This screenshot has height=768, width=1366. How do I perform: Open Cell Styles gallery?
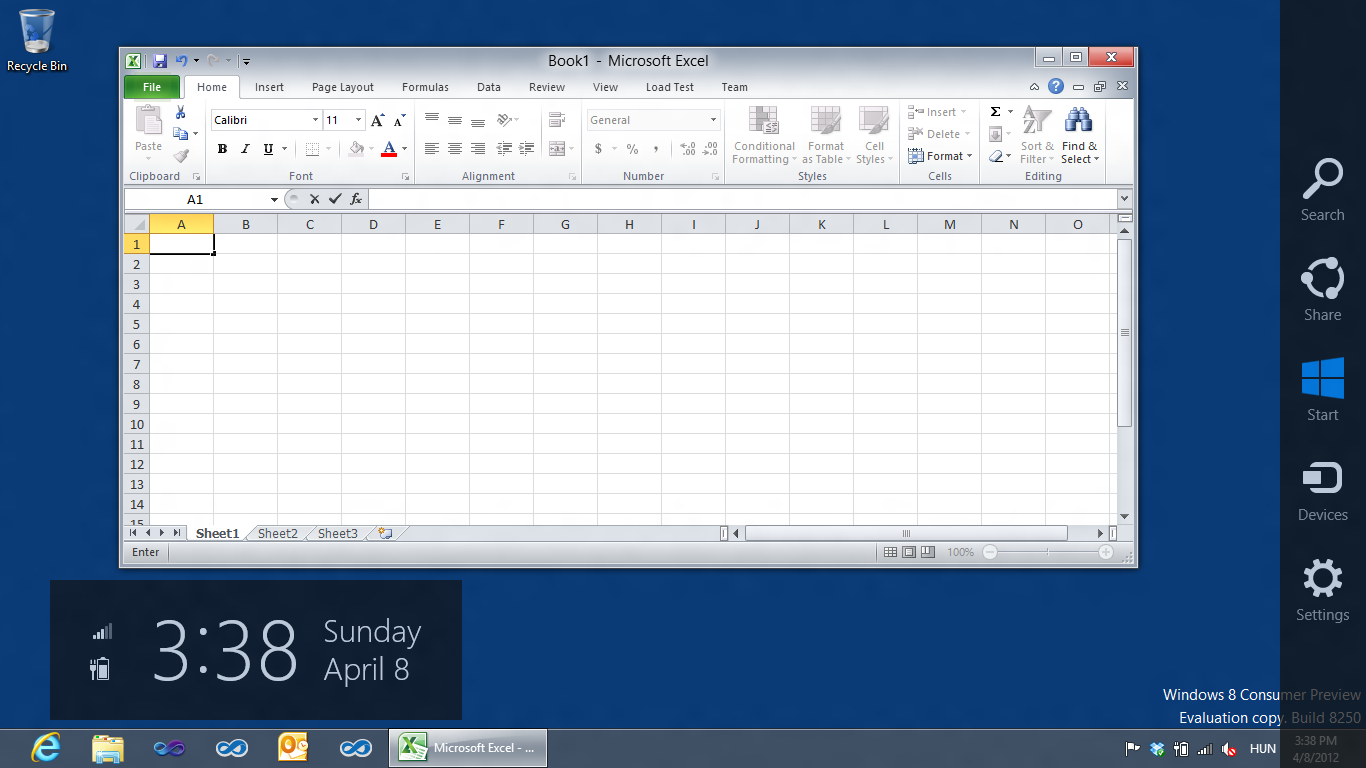874,136
